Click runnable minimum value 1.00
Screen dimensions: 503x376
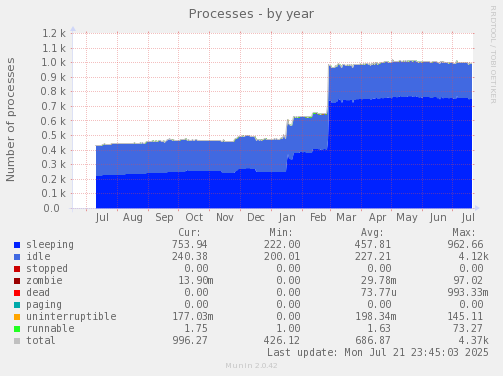tap(288, 329)
